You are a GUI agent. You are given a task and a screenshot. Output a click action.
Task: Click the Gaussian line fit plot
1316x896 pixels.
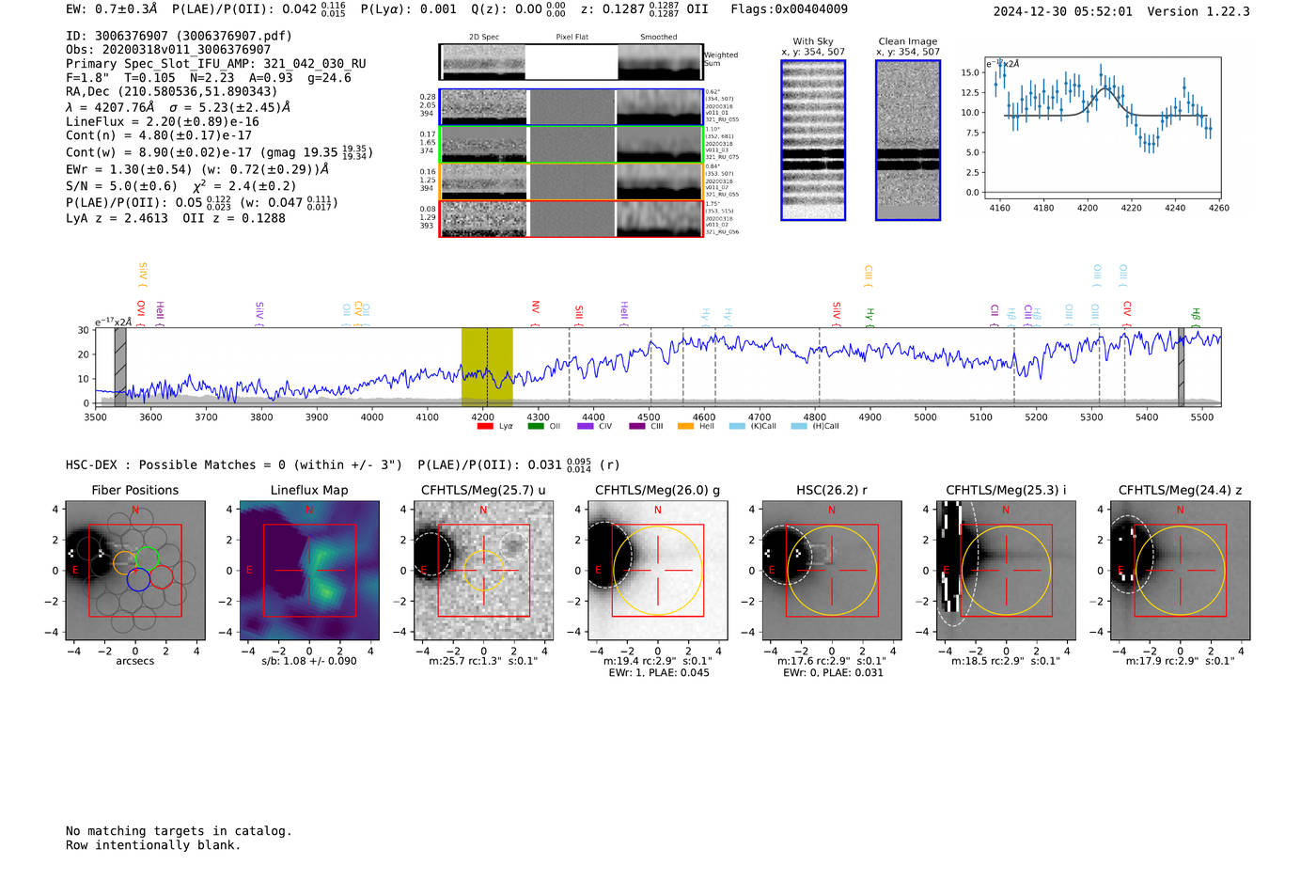pos(1102,128)
